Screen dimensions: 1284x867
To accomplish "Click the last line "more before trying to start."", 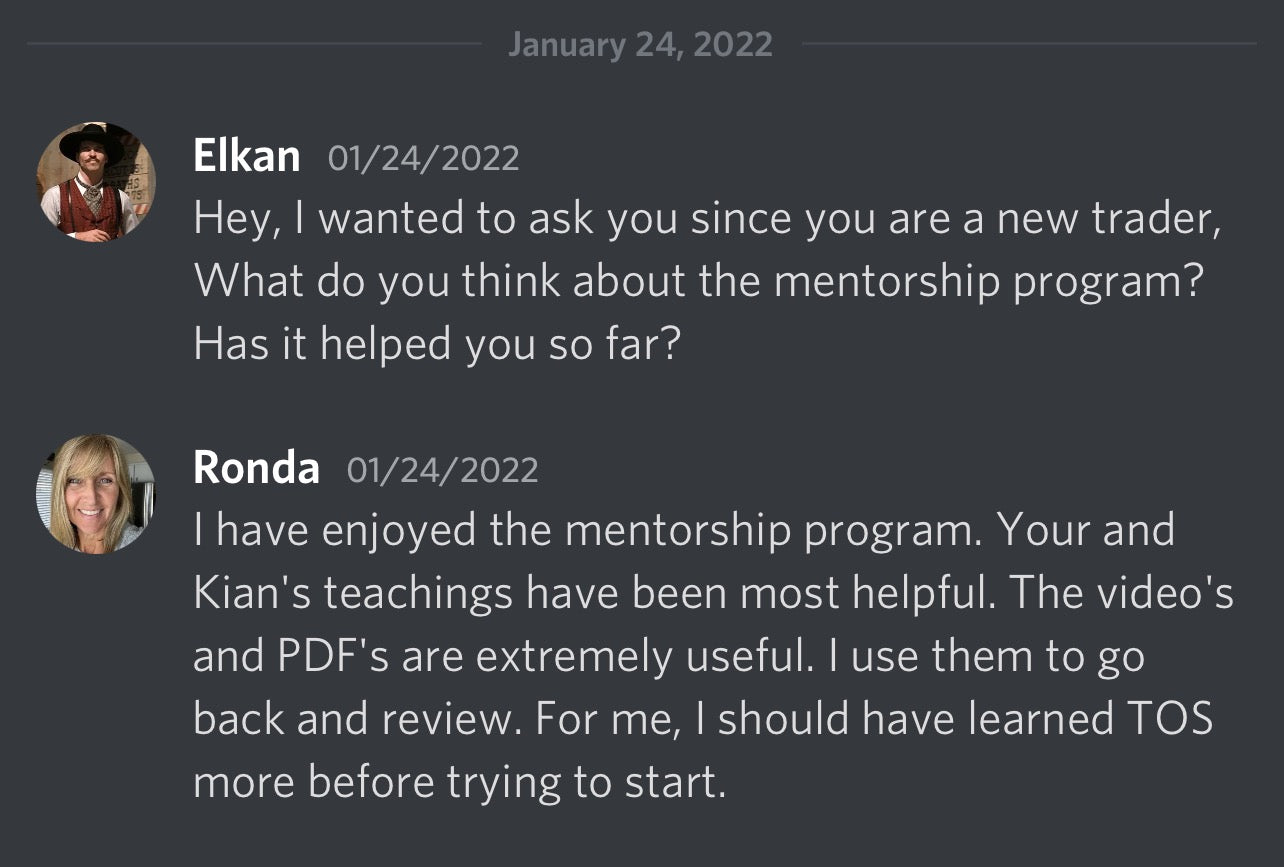I will pyautogui.click(x=458, y=781).
